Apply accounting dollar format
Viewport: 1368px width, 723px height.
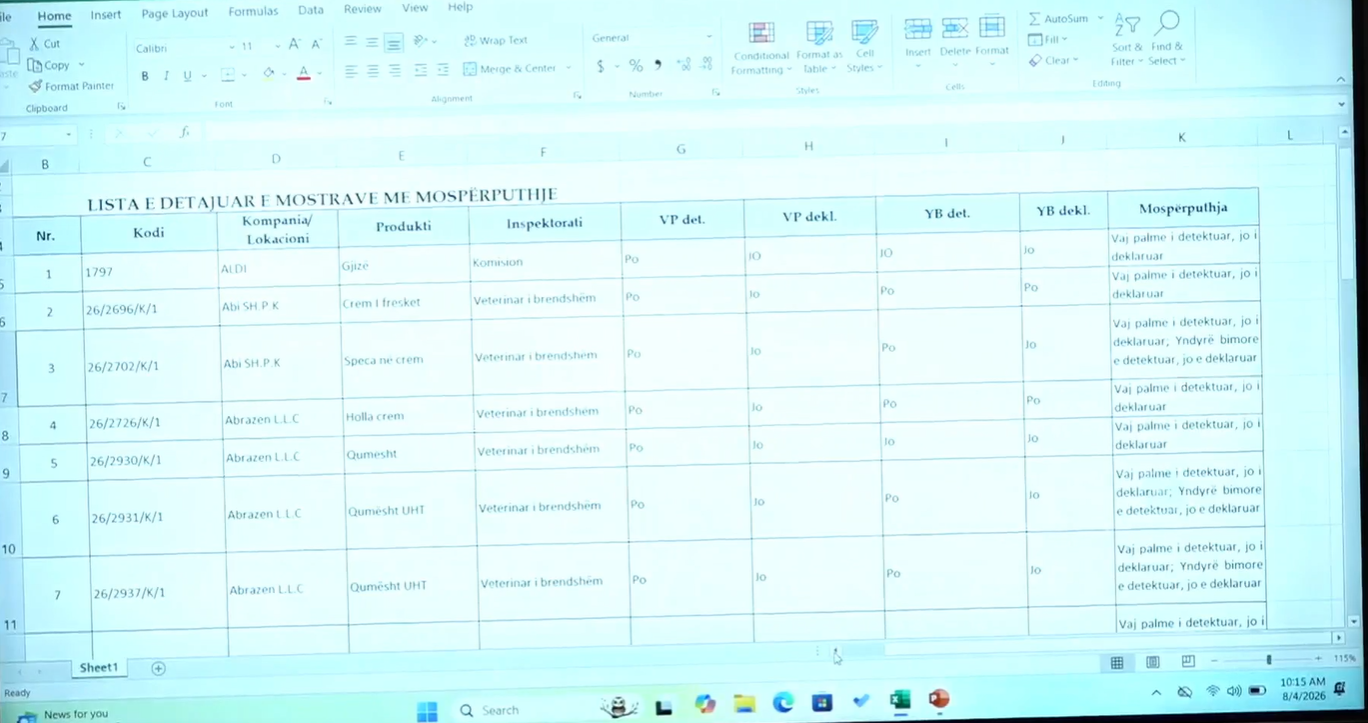point(600,66)
